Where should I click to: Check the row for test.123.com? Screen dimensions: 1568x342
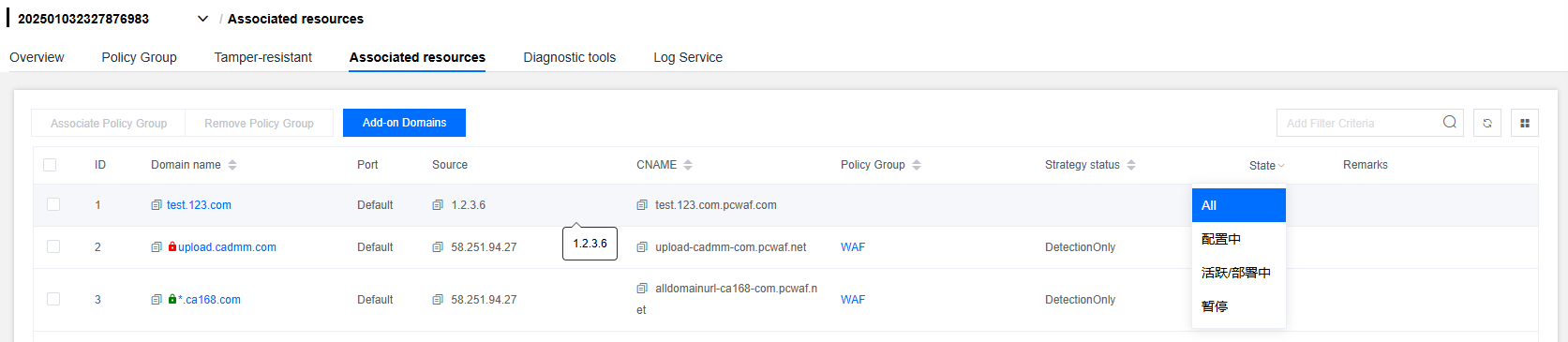pos(53,204)
